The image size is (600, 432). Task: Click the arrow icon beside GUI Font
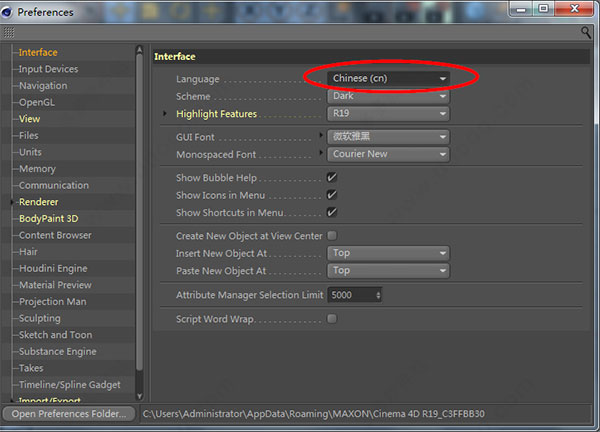point(322,134)
